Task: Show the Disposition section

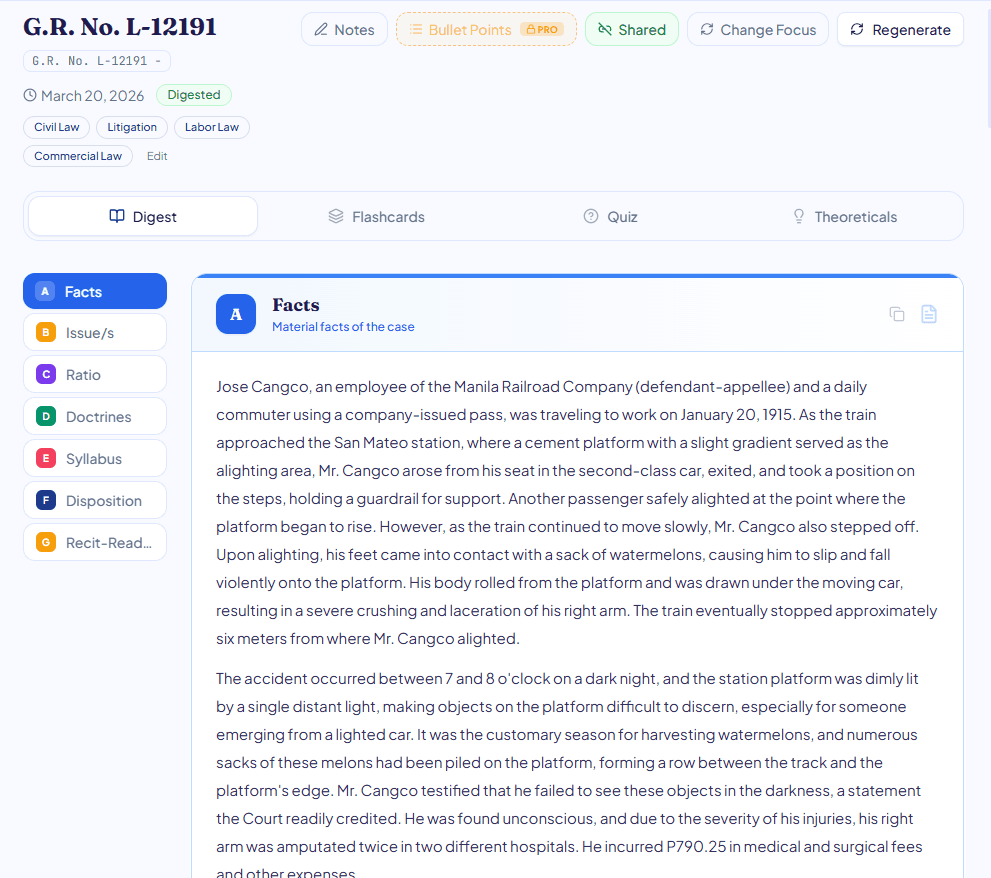Action: click(95, 501)
